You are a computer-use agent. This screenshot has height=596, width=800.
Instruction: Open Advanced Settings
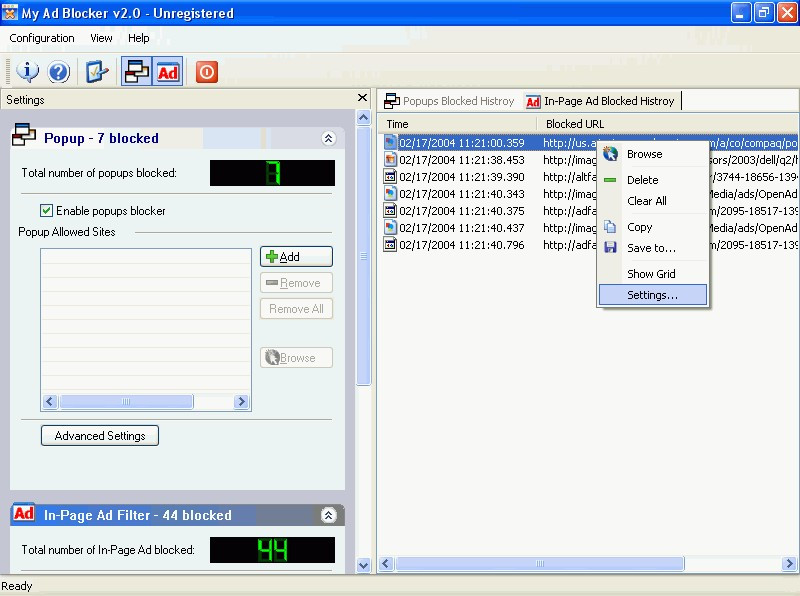100,436
